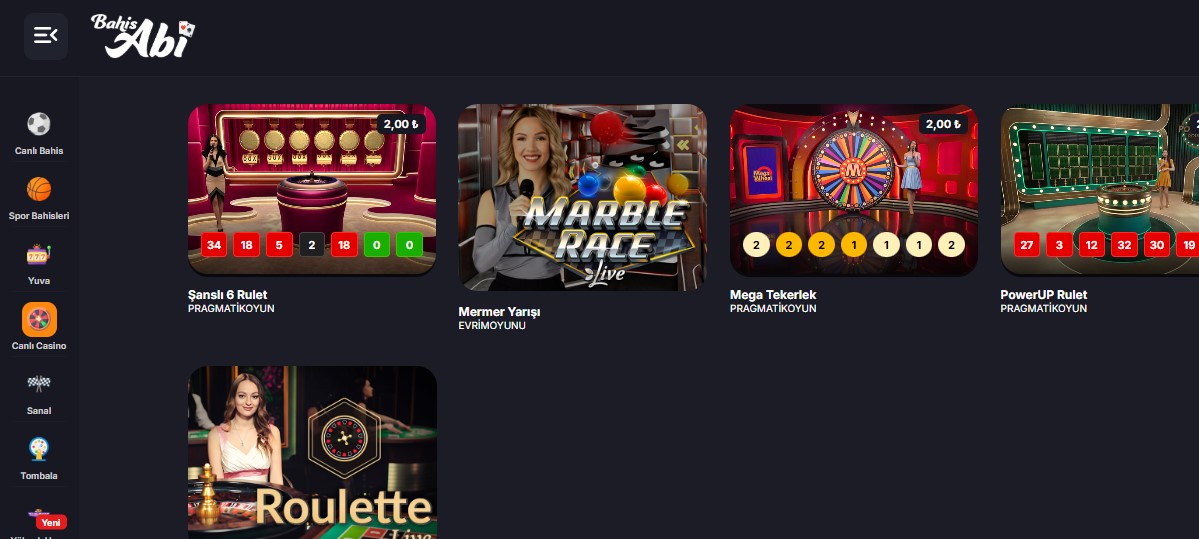1199x539 pixels.
Task: Click the Spor Bahisleri sidebar label
Action: [39, 216]
